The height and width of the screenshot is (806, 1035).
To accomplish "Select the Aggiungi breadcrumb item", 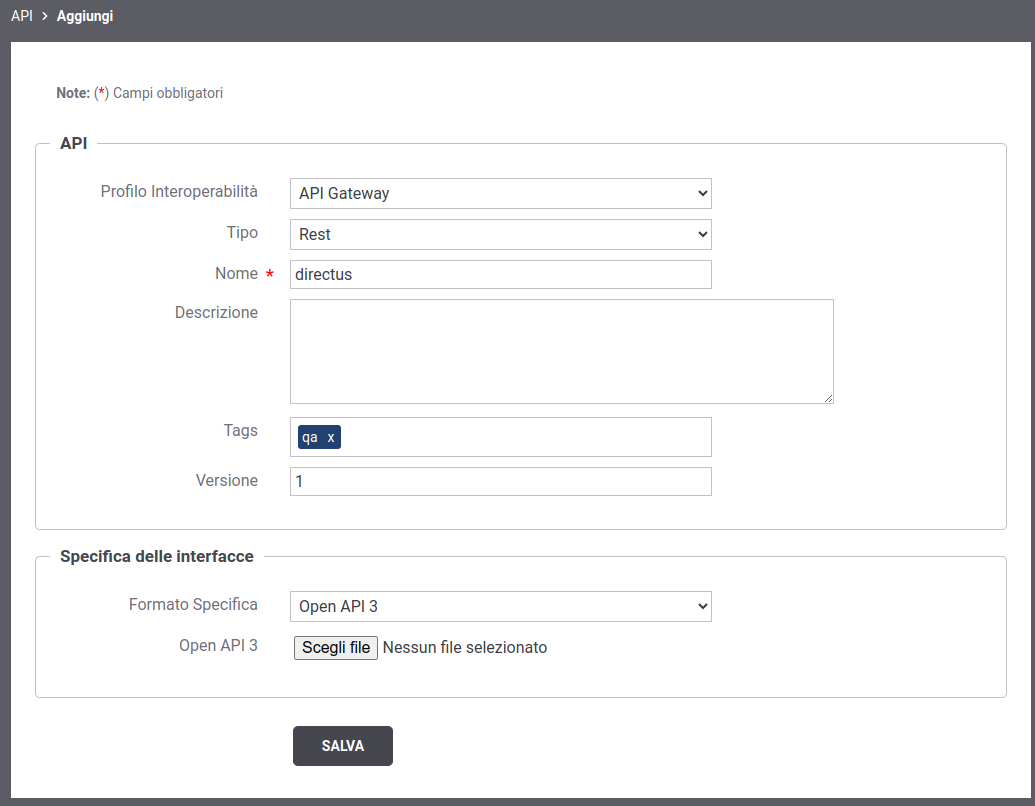I will pos(85,16).
